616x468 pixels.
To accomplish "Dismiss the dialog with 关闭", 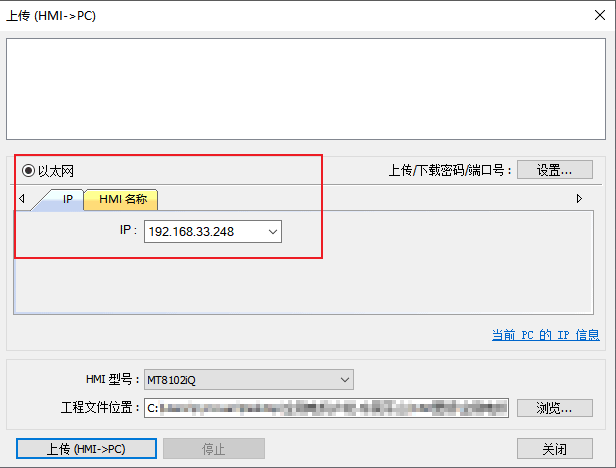I will point(554,449).
